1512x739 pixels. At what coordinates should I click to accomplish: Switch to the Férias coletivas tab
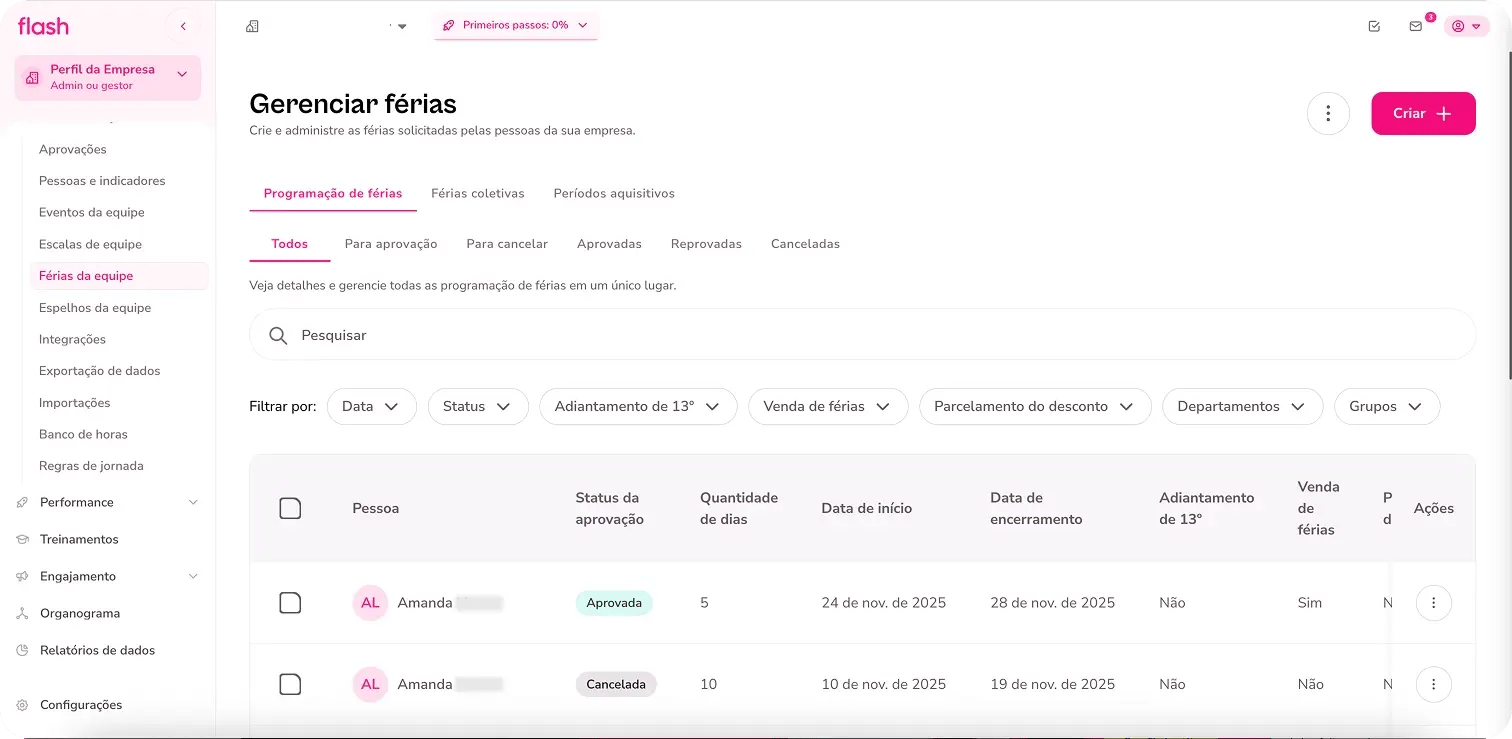coord(477,193)
